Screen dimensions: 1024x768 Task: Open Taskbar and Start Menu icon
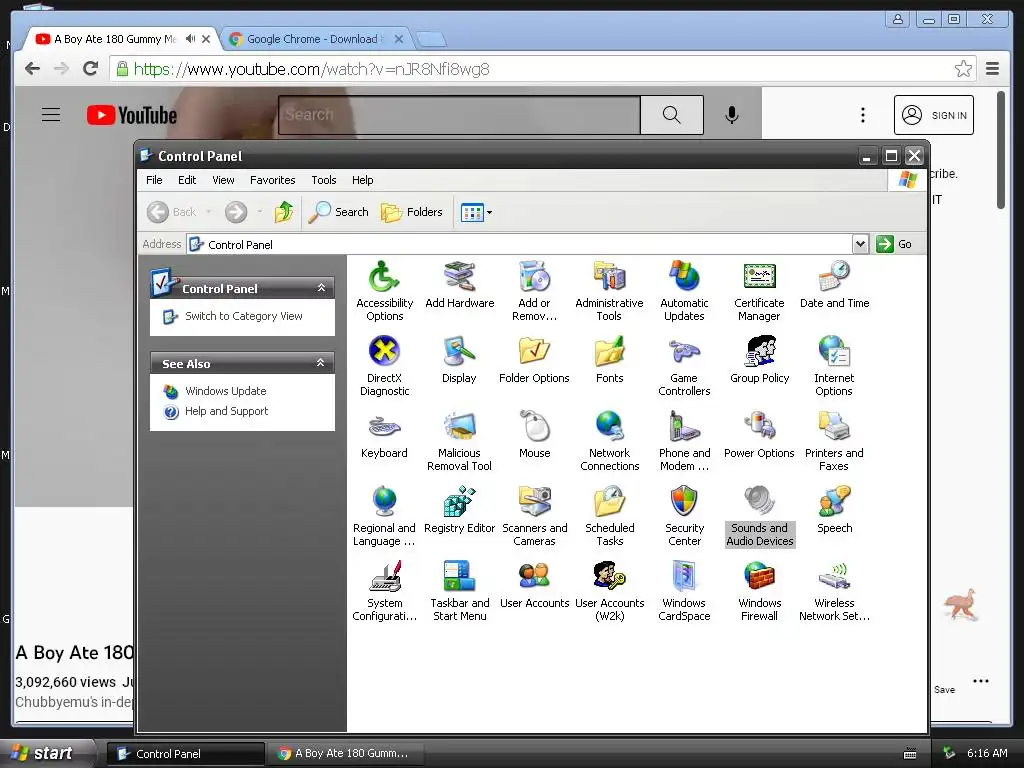459,592
